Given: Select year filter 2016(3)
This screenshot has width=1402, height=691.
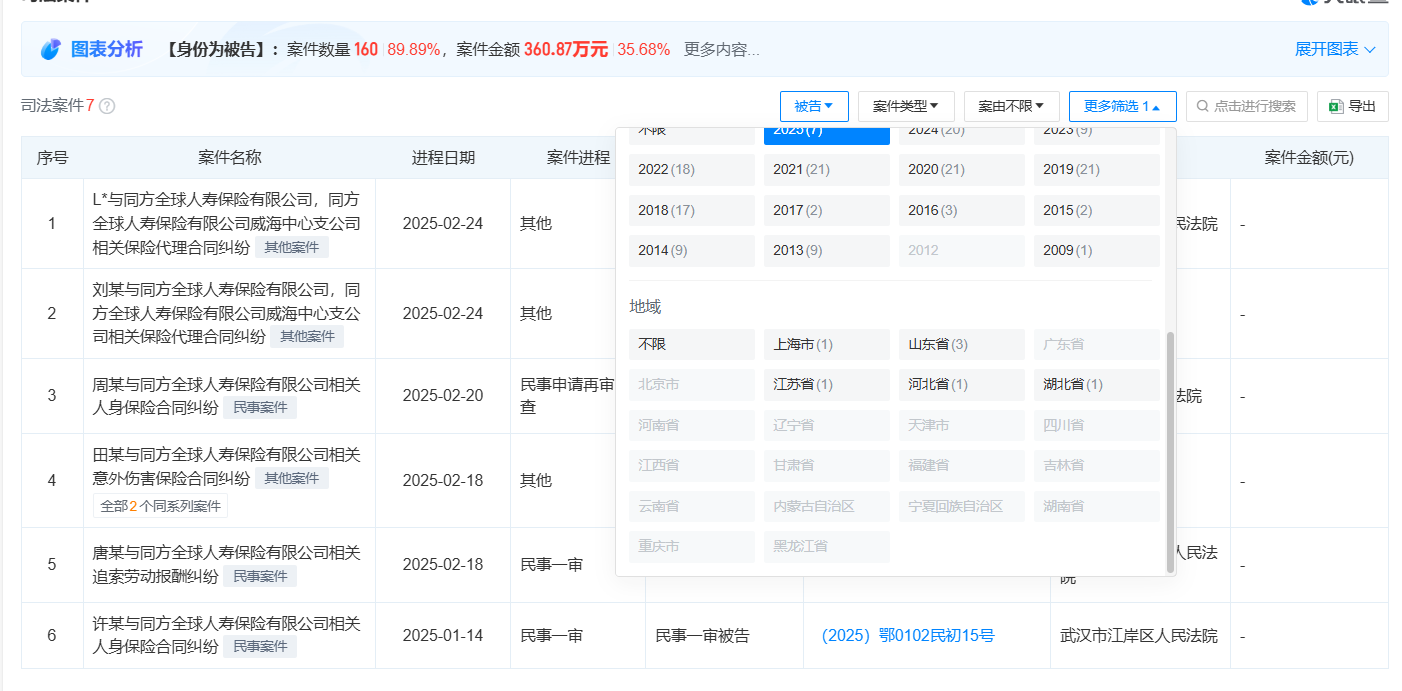Looking at the screenshot, I should point(961,210).
